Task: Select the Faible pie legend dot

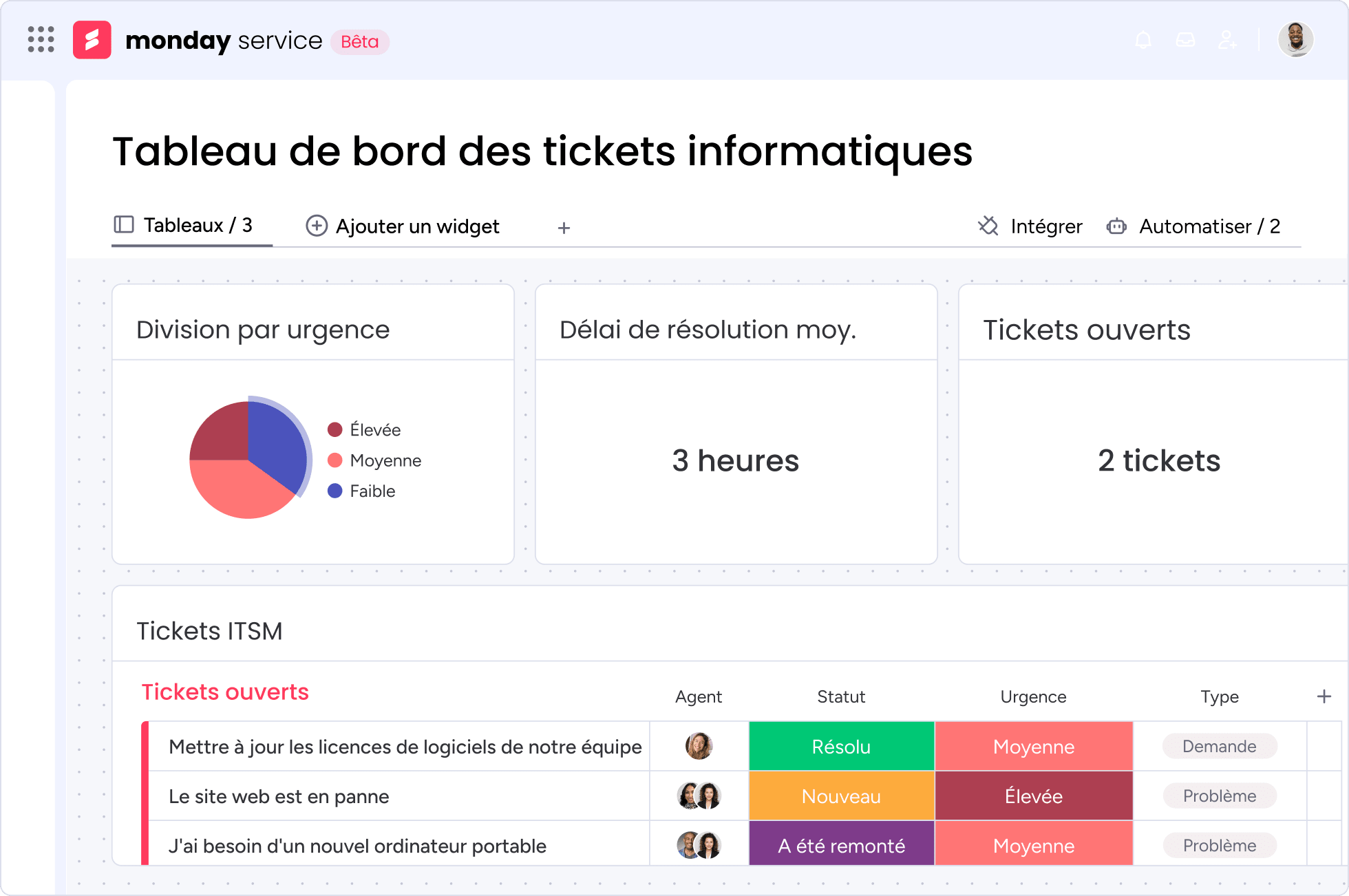Action: [x=335, y=491]
